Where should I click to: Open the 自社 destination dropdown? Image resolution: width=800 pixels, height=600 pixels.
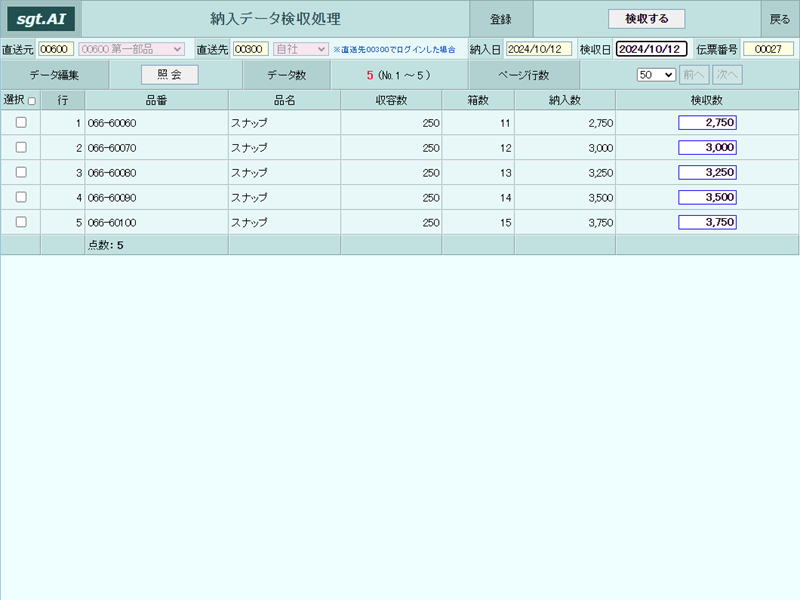click(x=301, y=49)
